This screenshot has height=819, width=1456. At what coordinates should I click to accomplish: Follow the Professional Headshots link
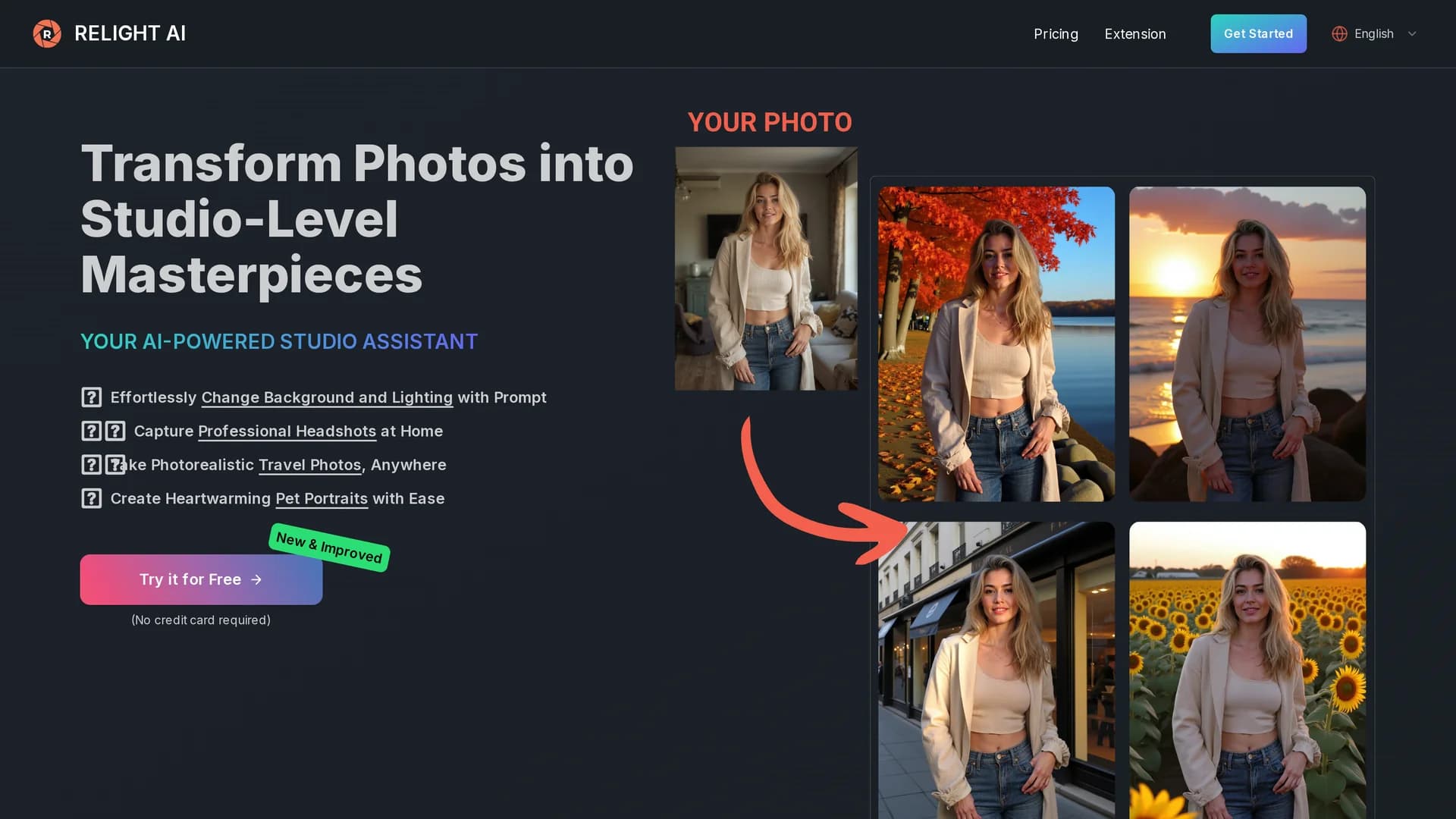click(x=287, y=431)
